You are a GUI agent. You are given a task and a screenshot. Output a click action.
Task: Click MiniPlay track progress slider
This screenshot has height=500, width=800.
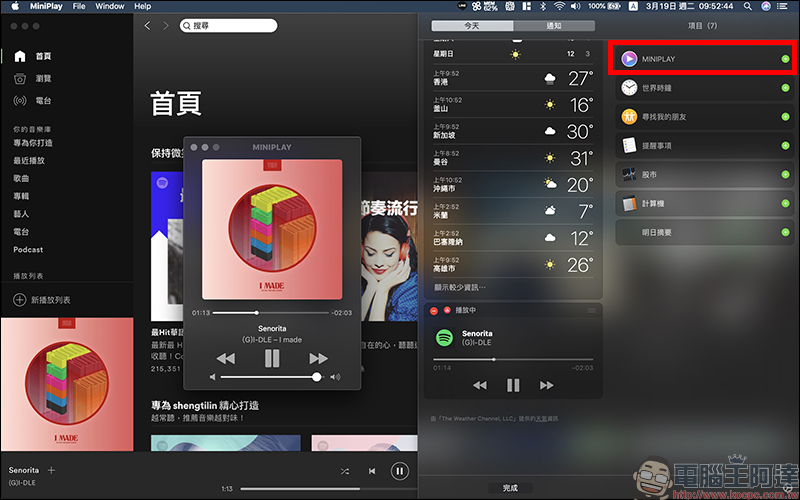[x=271, y=313]
